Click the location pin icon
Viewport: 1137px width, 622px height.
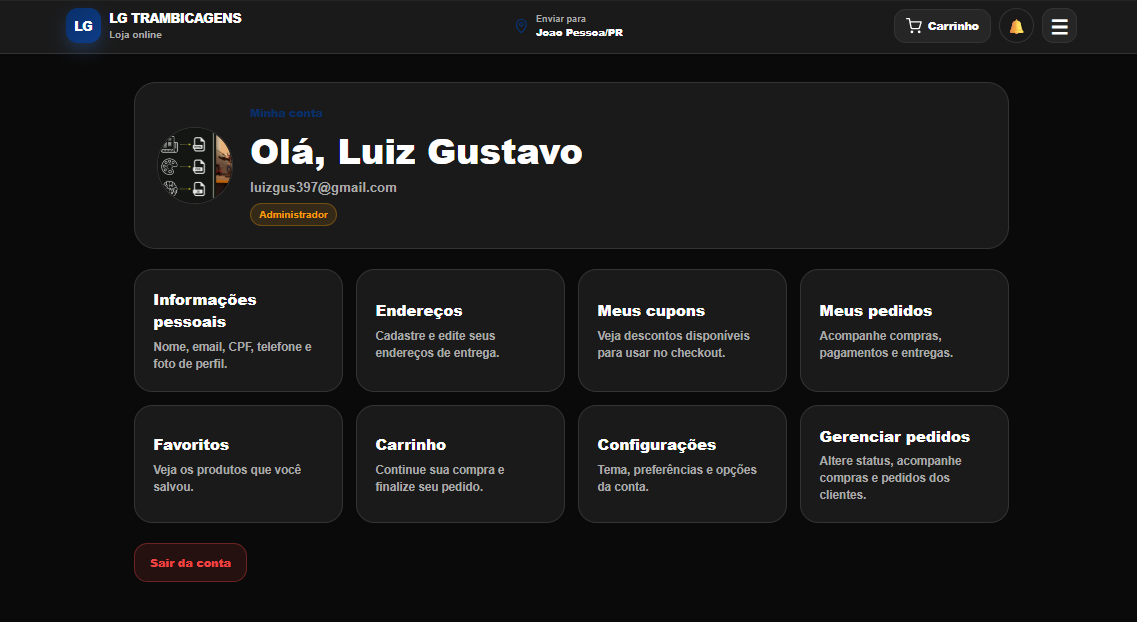pos(521,26)
